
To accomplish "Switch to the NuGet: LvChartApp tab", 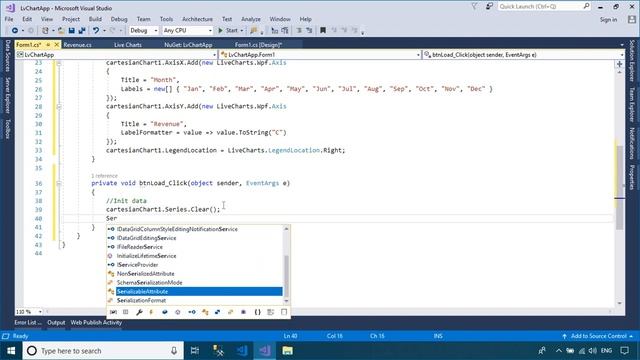I will [x=188, y=45].
